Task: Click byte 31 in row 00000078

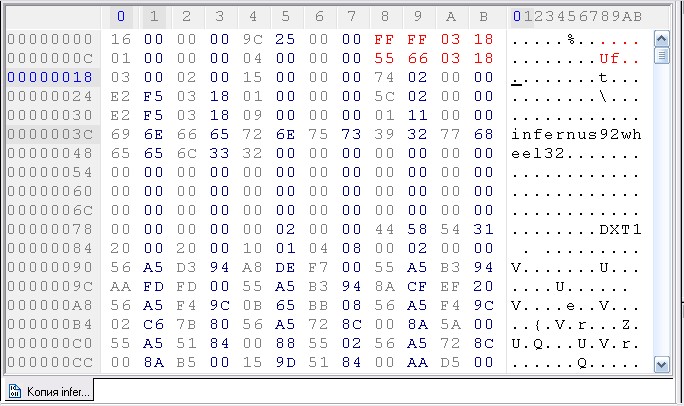Action: pos(484,229)
